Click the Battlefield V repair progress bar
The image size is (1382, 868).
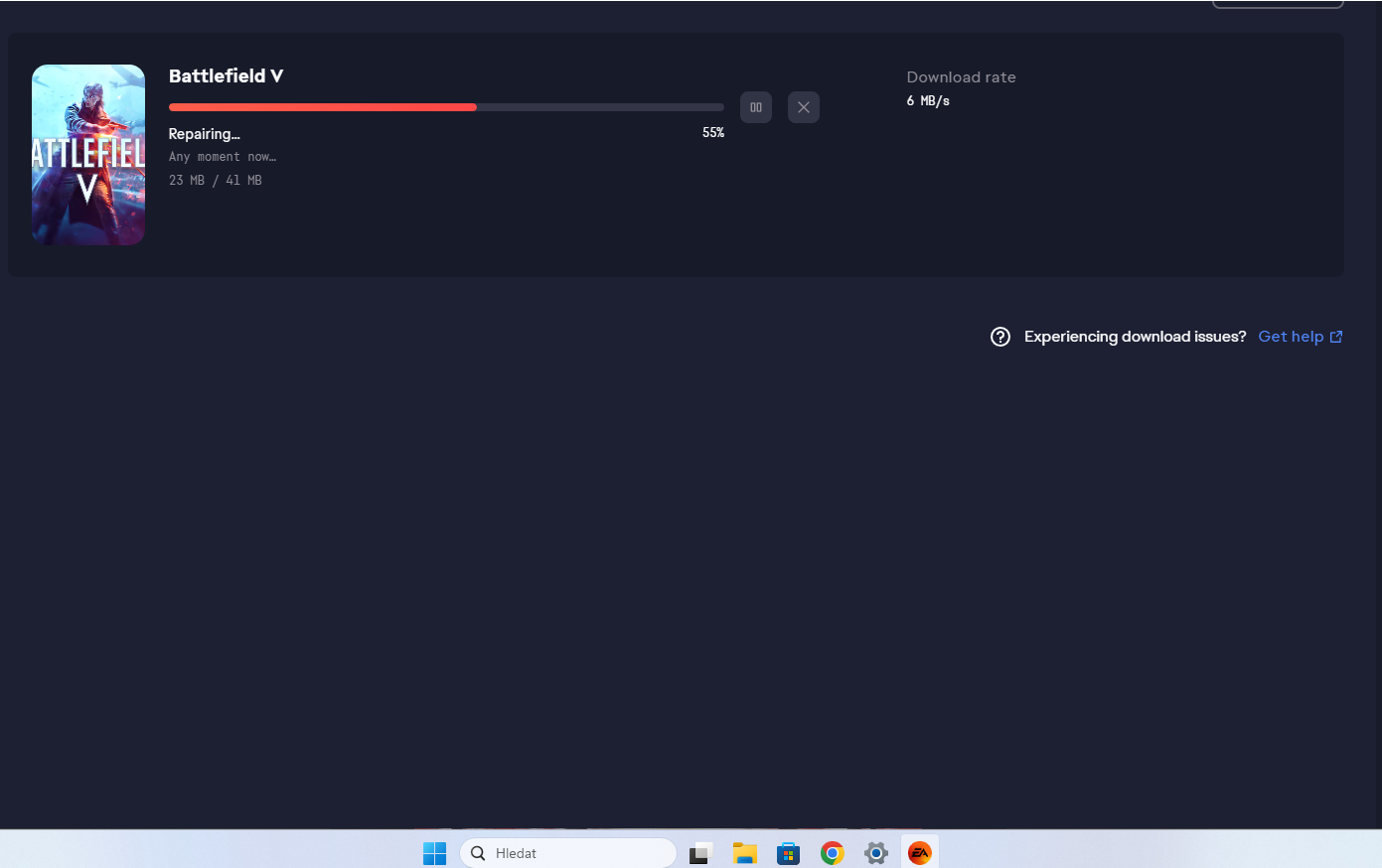tap(446, 107)
